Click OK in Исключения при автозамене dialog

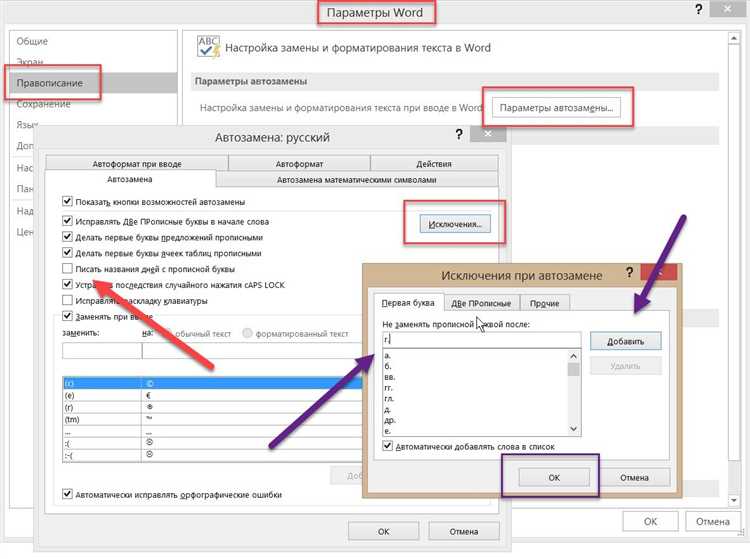554,477
